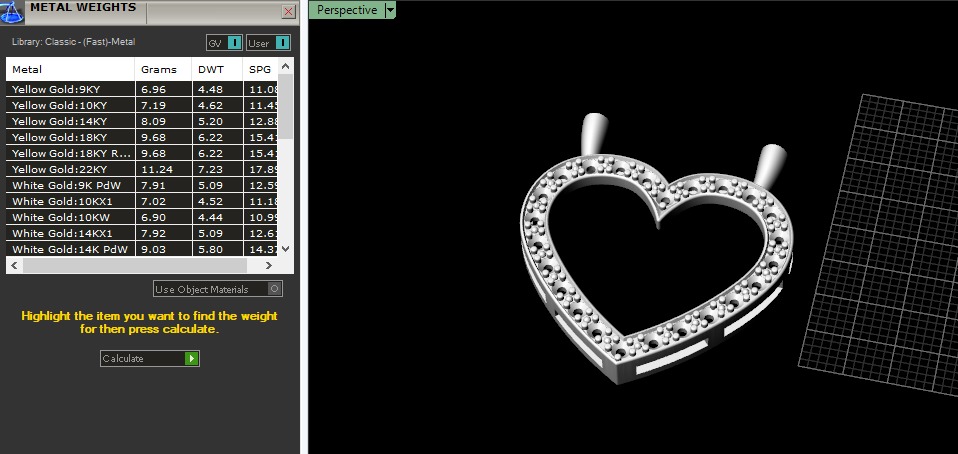Click the table scroll down arrow

coord(286,249)
